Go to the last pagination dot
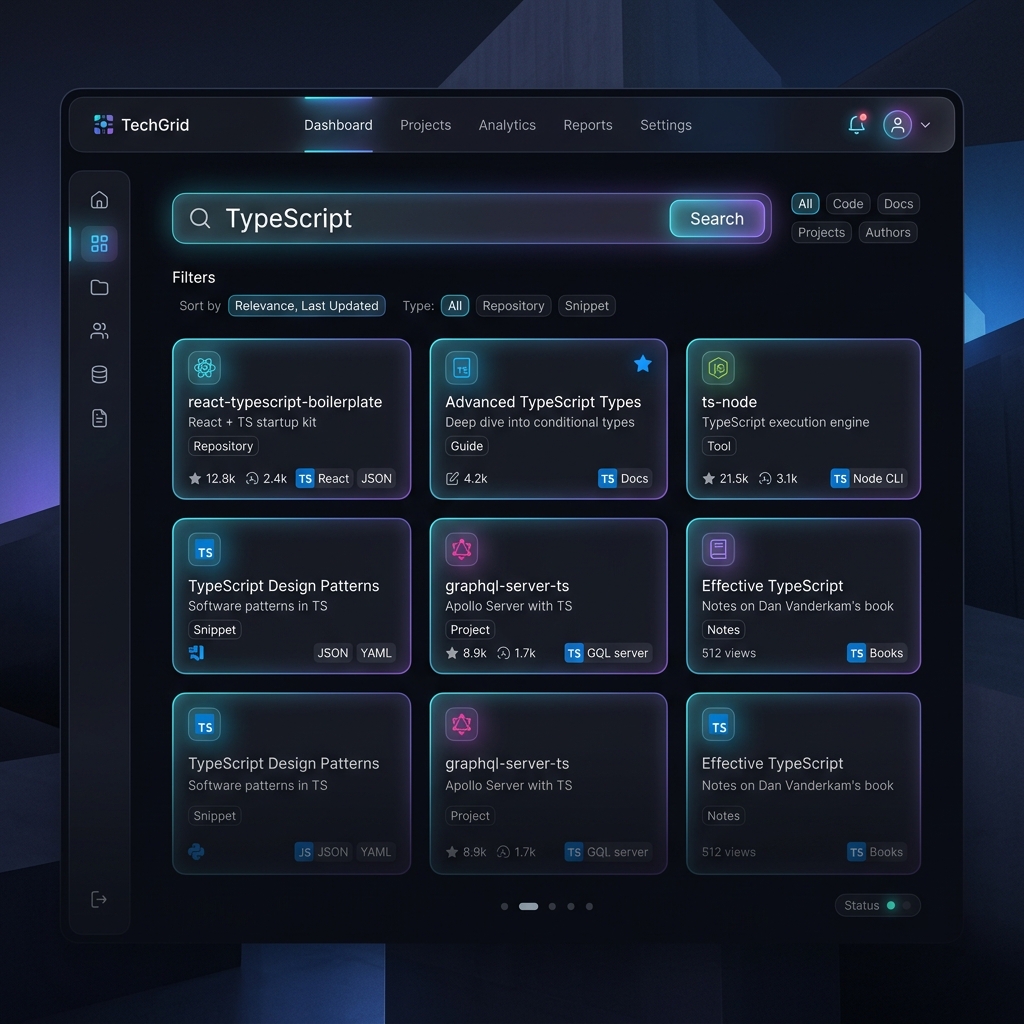The image size is (1024, 1024). pos(589,906)
